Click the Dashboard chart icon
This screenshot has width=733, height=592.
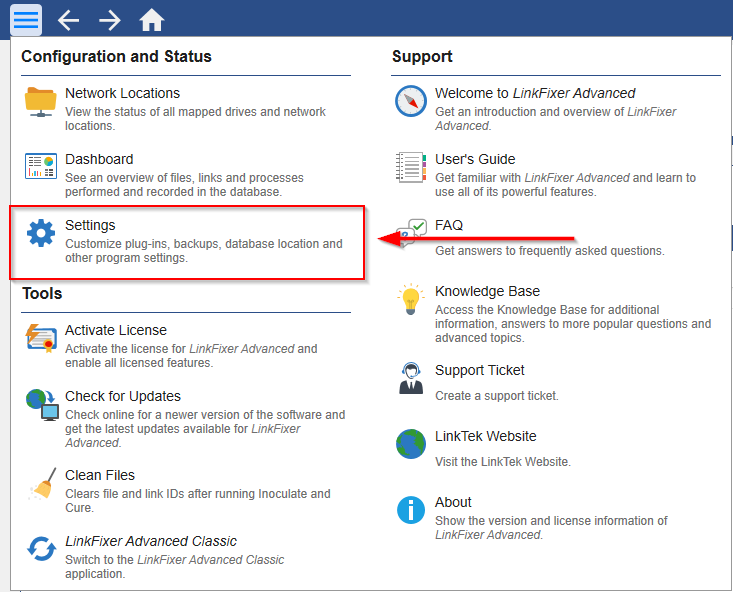41,166
